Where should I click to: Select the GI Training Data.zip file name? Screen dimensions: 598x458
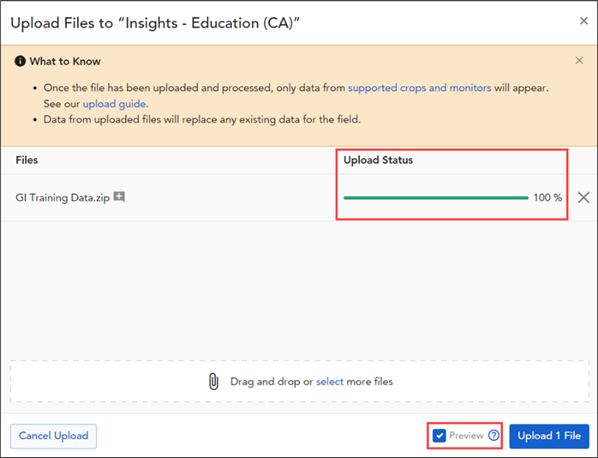tap(63, 198)
